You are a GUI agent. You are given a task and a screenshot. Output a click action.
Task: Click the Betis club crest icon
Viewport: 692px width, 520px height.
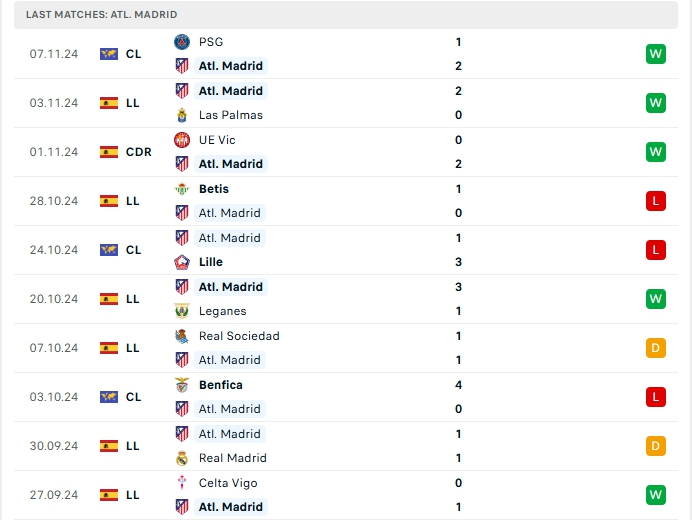[182, 189]
